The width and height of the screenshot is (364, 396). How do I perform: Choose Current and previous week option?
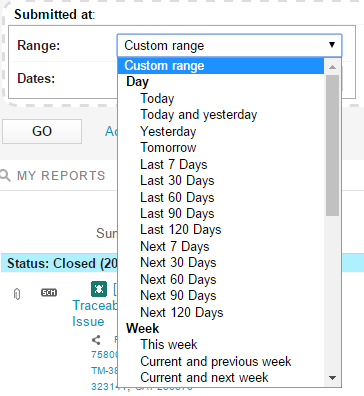click(x=216, y=361)
